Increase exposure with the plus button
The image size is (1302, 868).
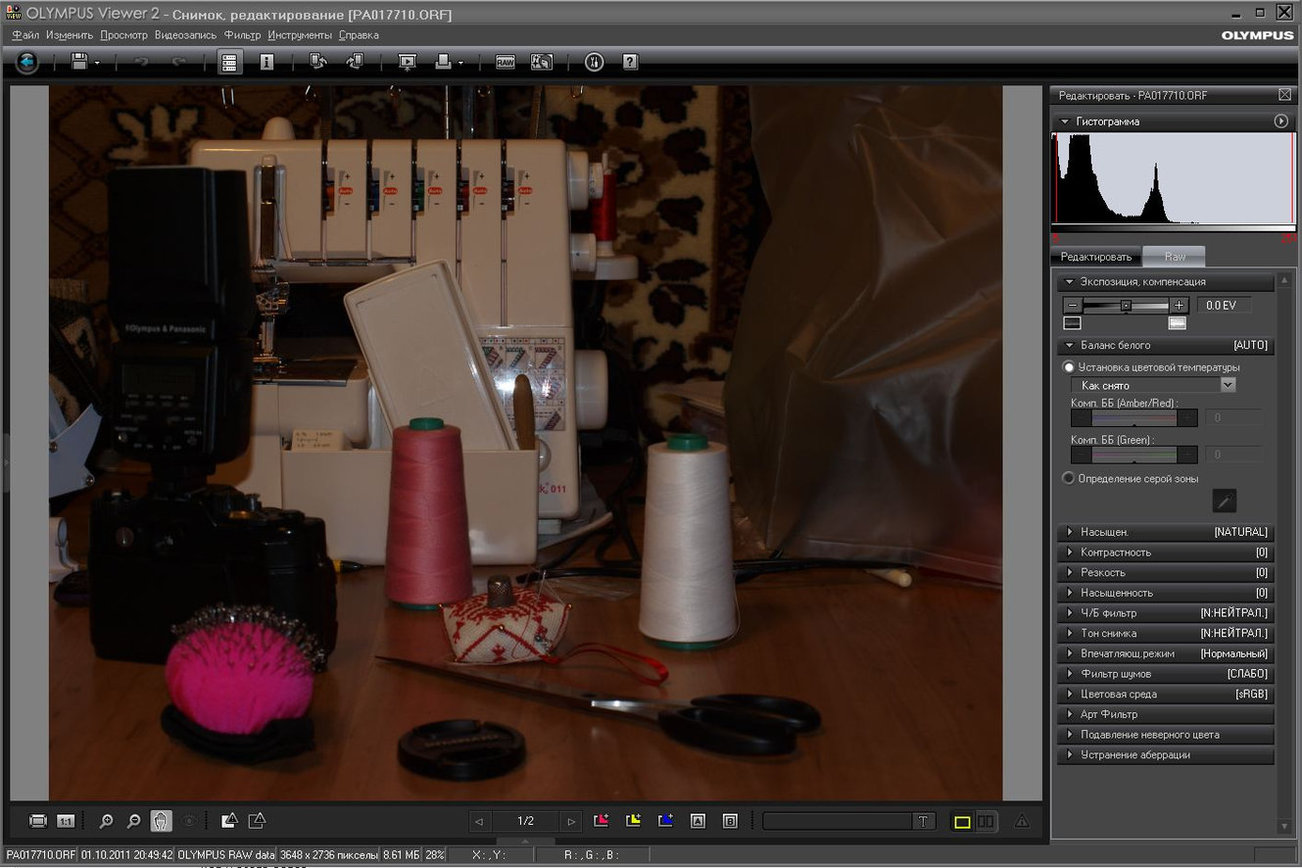tap(1179, 305)
